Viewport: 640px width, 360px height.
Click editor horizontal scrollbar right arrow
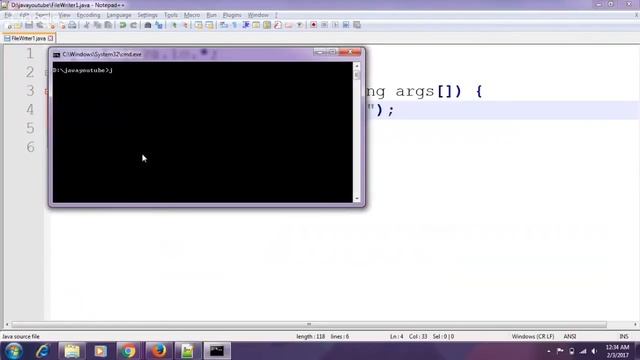636,324
